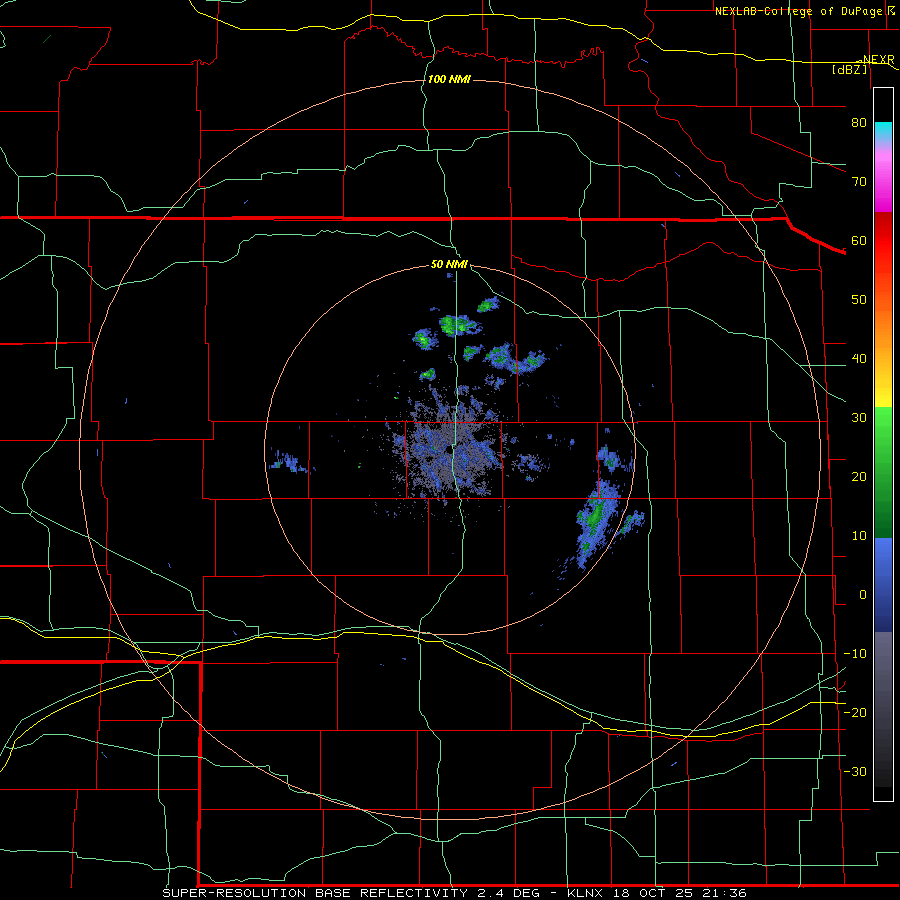
Task: Click the 0 value on the dBZ scale
Action: [863, 595]
